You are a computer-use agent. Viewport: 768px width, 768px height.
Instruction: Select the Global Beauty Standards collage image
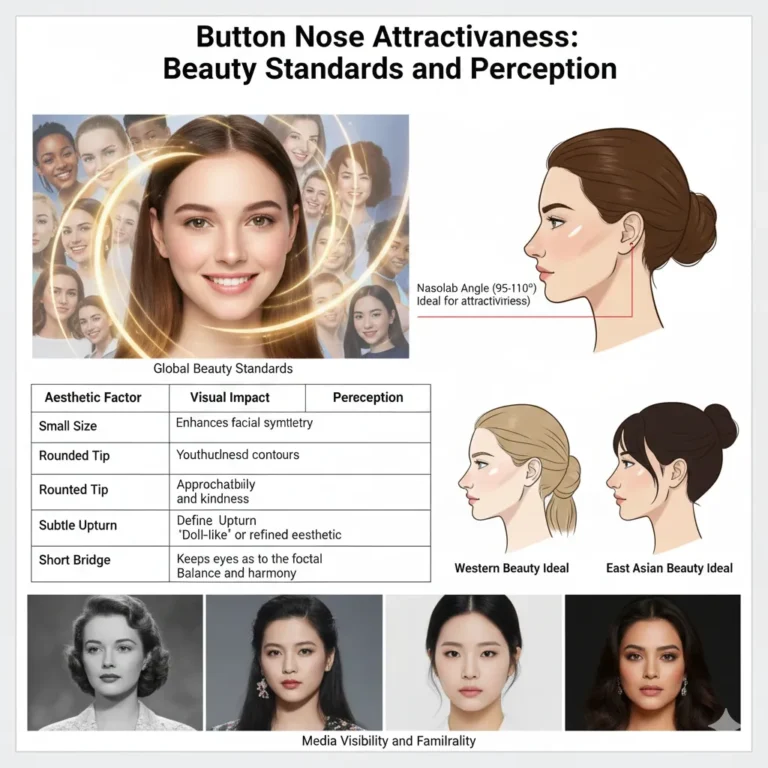point(220,237)
